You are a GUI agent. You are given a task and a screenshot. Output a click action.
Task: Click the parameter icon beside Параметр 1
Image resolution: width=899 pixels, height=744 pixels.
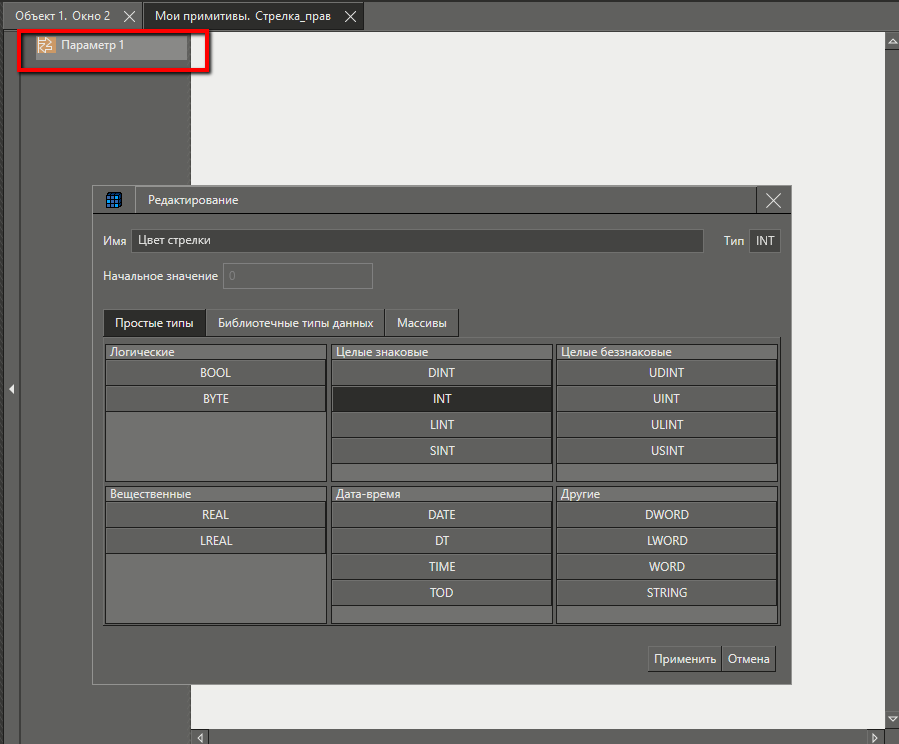click(x=45, y=45)
